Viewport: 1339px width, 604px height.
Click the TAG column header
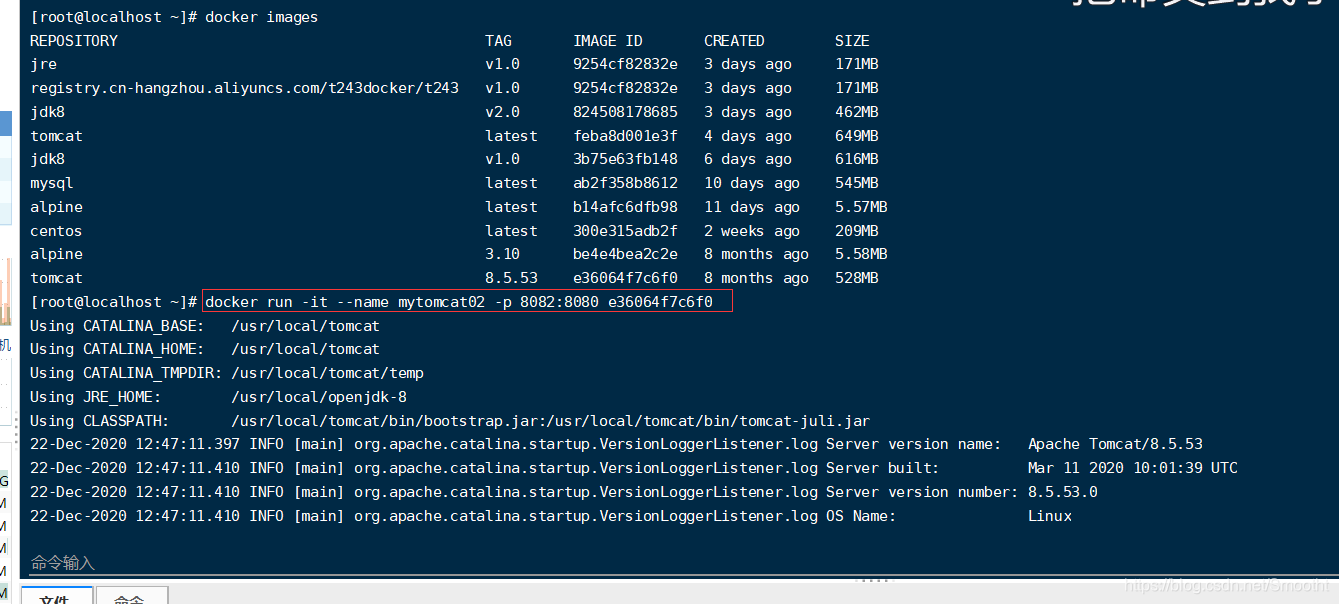coord(498,41)
